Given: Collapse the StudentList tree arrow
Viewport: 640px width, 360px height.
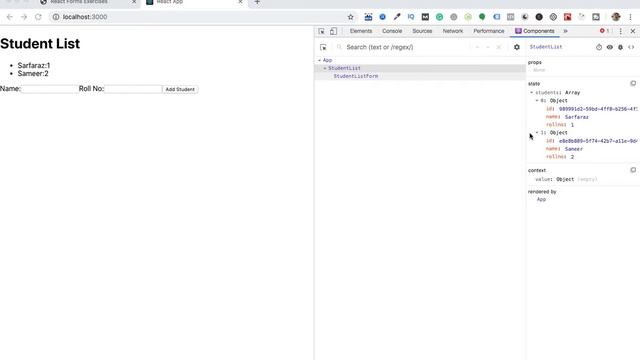Looking at the screenshot, I should (x=325, y=69).
